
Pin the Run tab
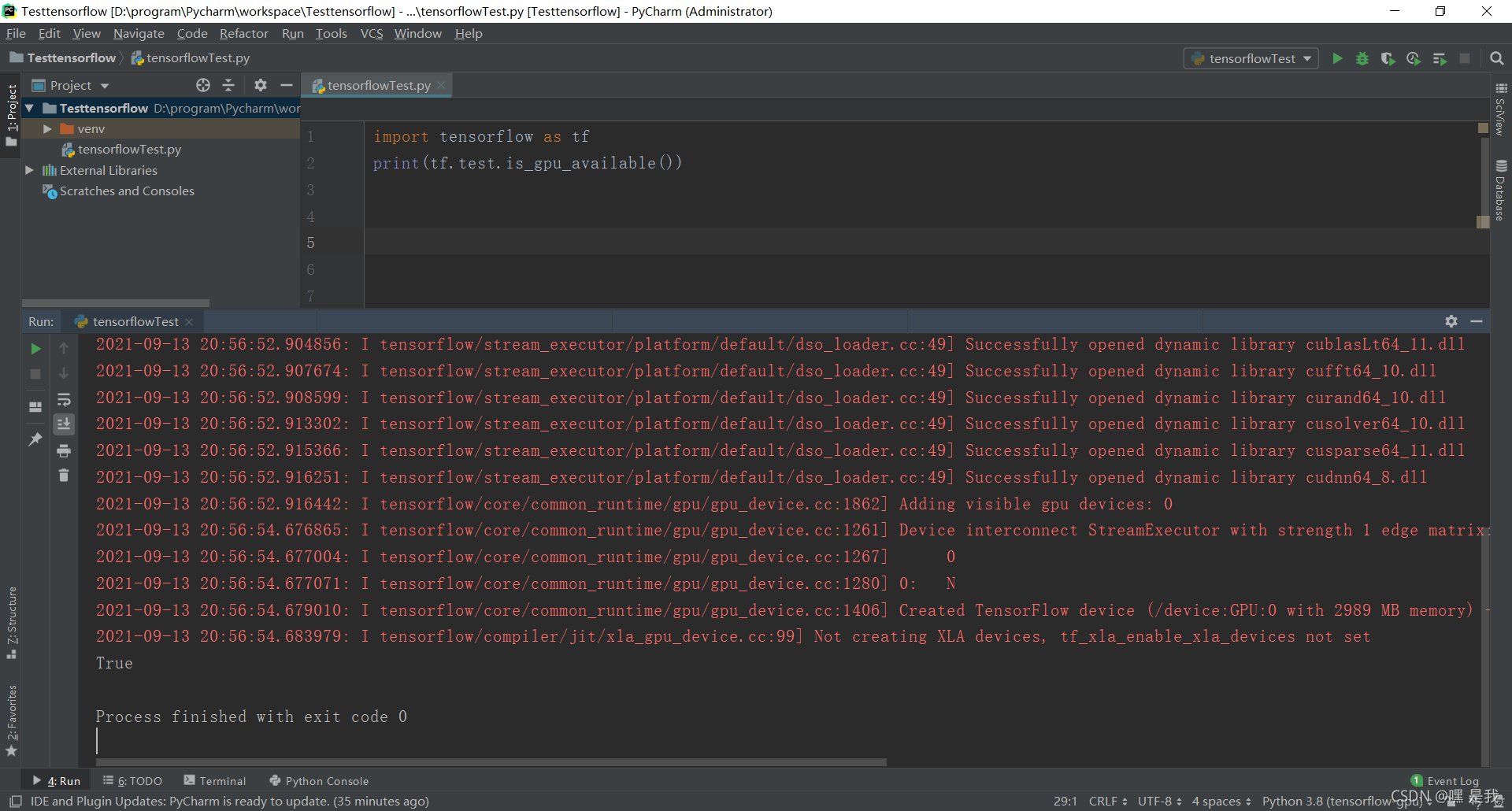[x=35, y=439]
